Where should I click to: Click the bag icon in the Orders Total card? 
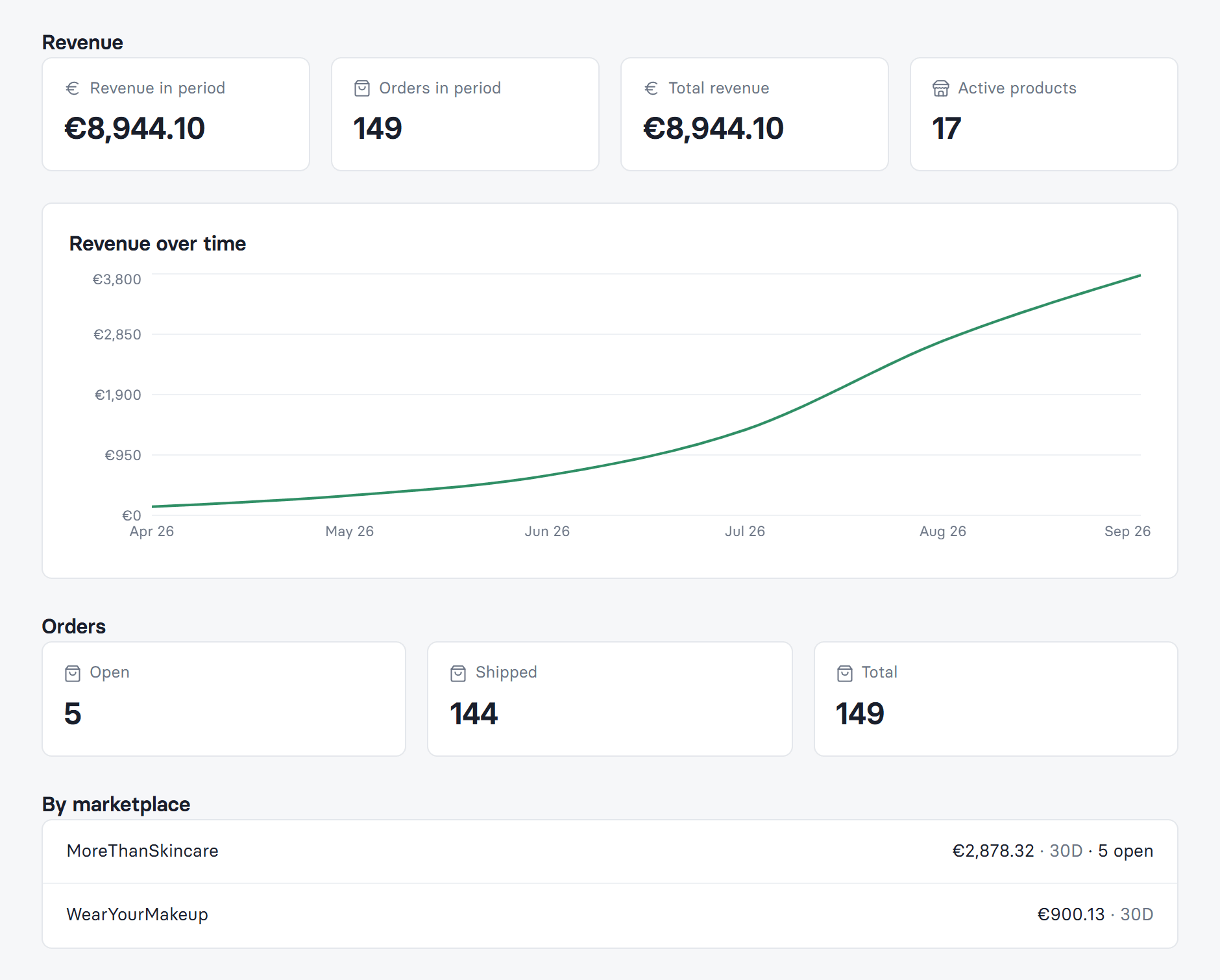845,673
